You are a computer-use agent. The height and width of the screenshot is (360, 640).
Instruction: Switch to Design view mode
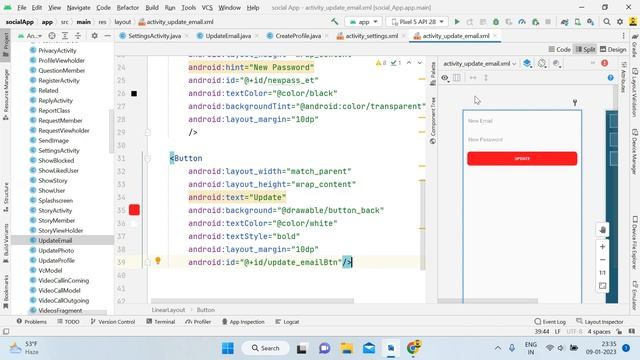[x=613, y=49]
